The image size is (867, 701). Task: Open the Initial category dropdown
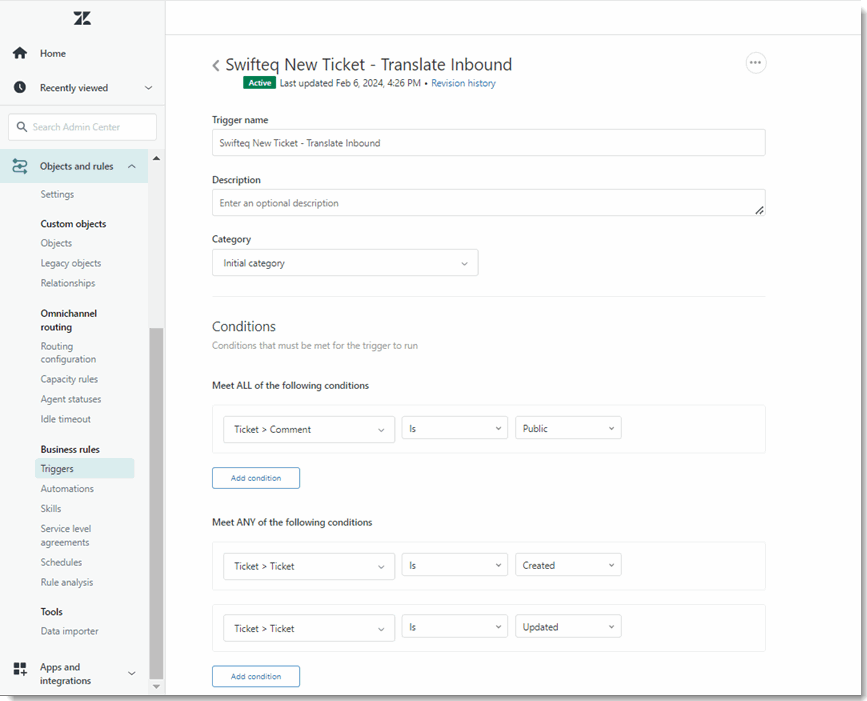pyautogui.click(x=345, y=263)
